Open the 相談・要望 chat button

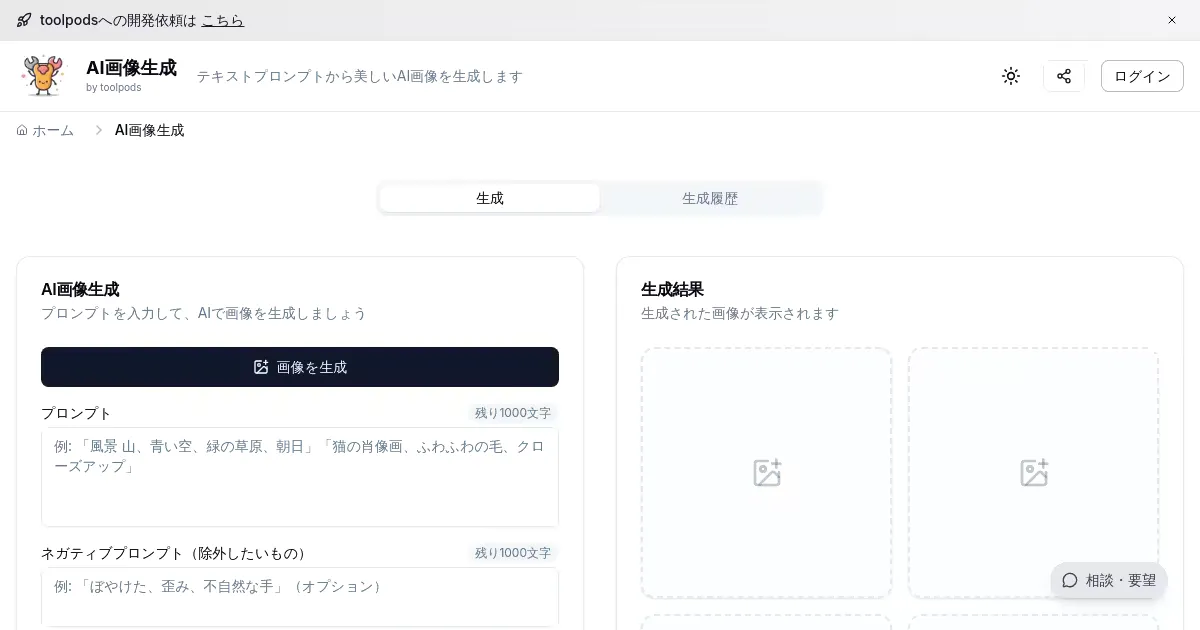coord(1108,580)
